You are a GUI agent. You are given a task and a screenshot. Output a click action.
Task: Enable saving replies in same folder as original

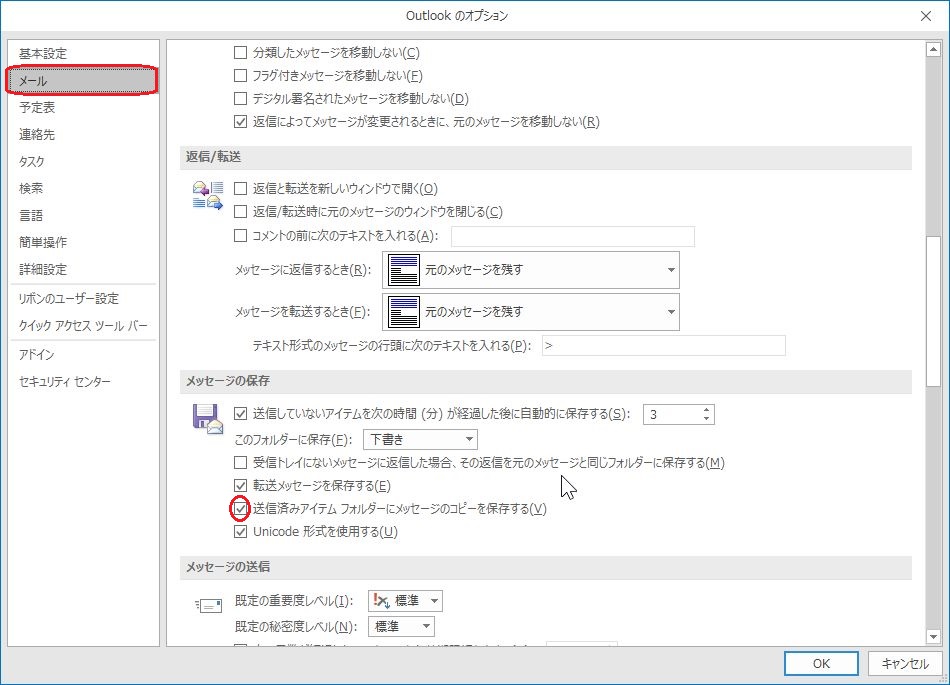tap(241, 463)
